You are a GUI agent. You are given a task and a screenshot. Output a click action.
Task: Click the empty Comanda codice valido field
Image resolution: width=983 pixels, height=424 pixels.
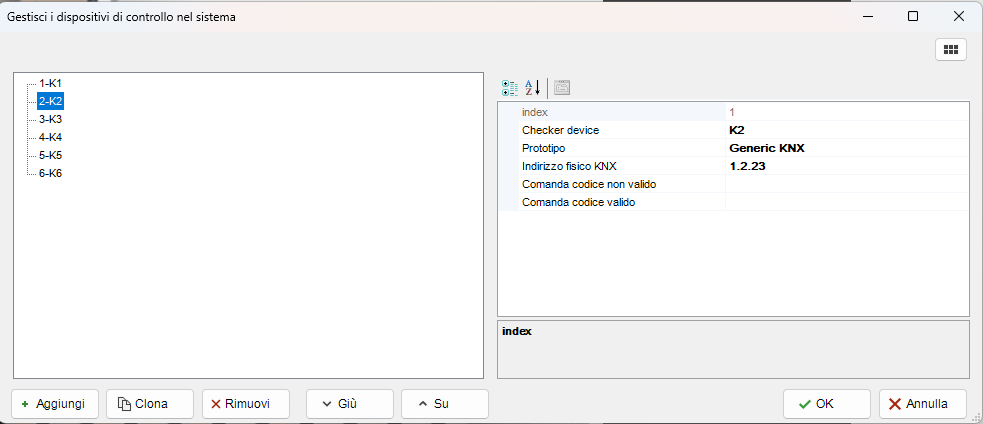pyautogui.click(x=846, y=202)
